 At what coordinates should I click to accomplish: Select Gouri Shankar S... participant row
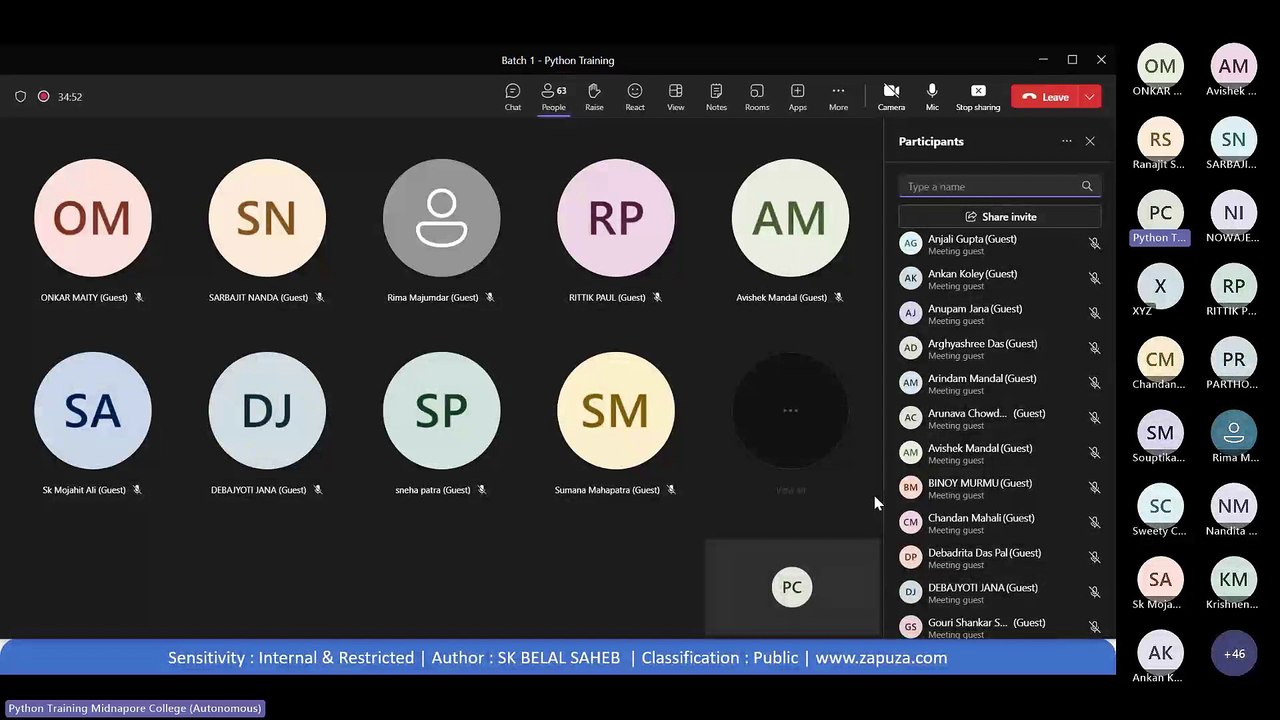999,627
